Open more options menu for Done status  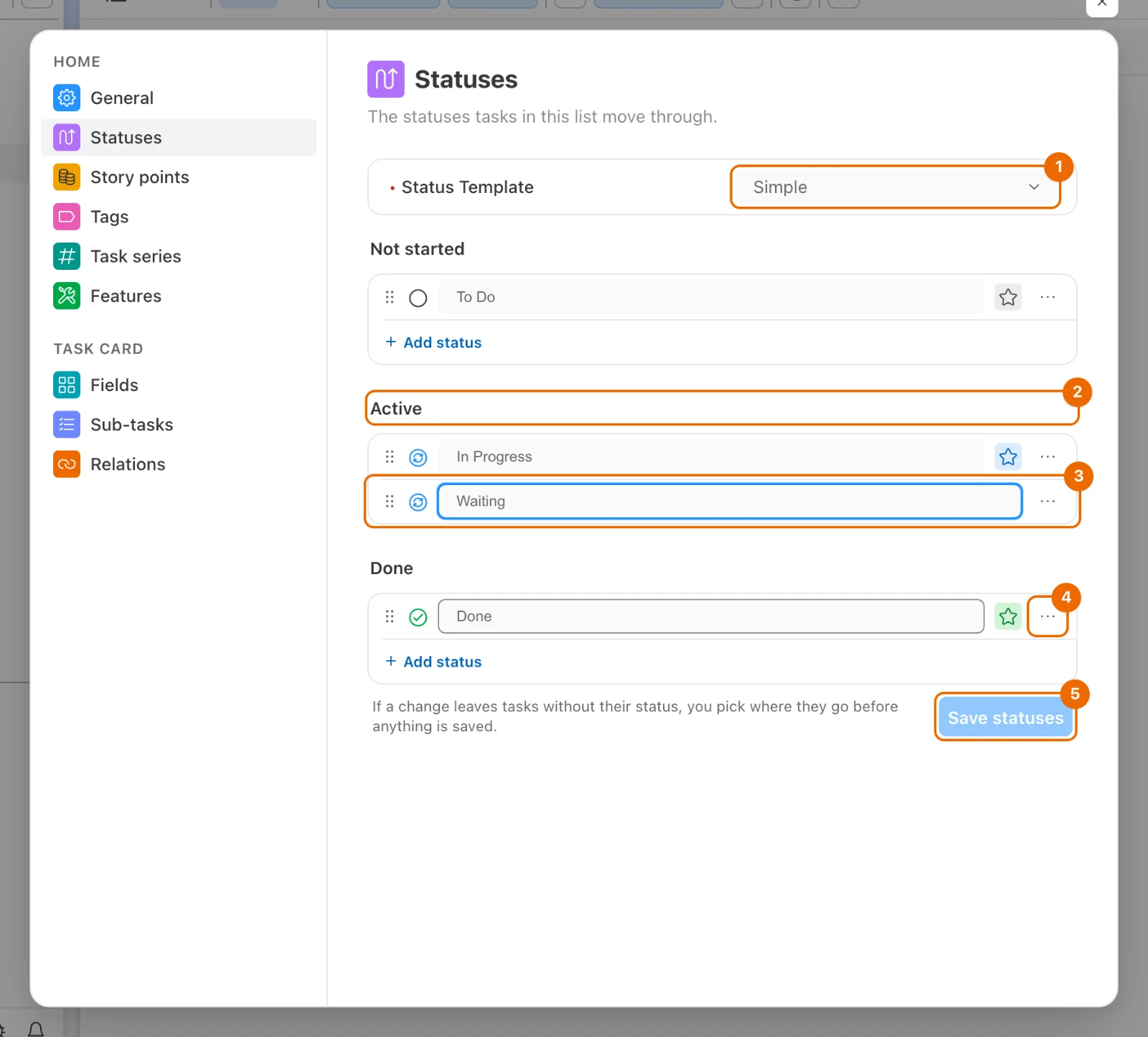point(1048,616)
